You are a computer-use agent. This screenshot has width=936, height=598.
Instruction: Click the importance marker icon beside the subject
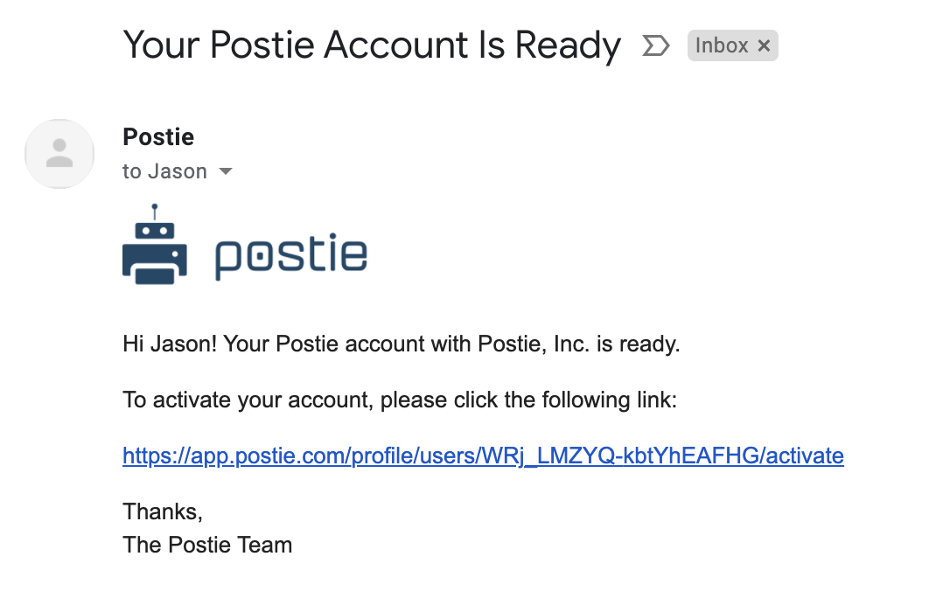pyautogui.click(x=655, y=46)
